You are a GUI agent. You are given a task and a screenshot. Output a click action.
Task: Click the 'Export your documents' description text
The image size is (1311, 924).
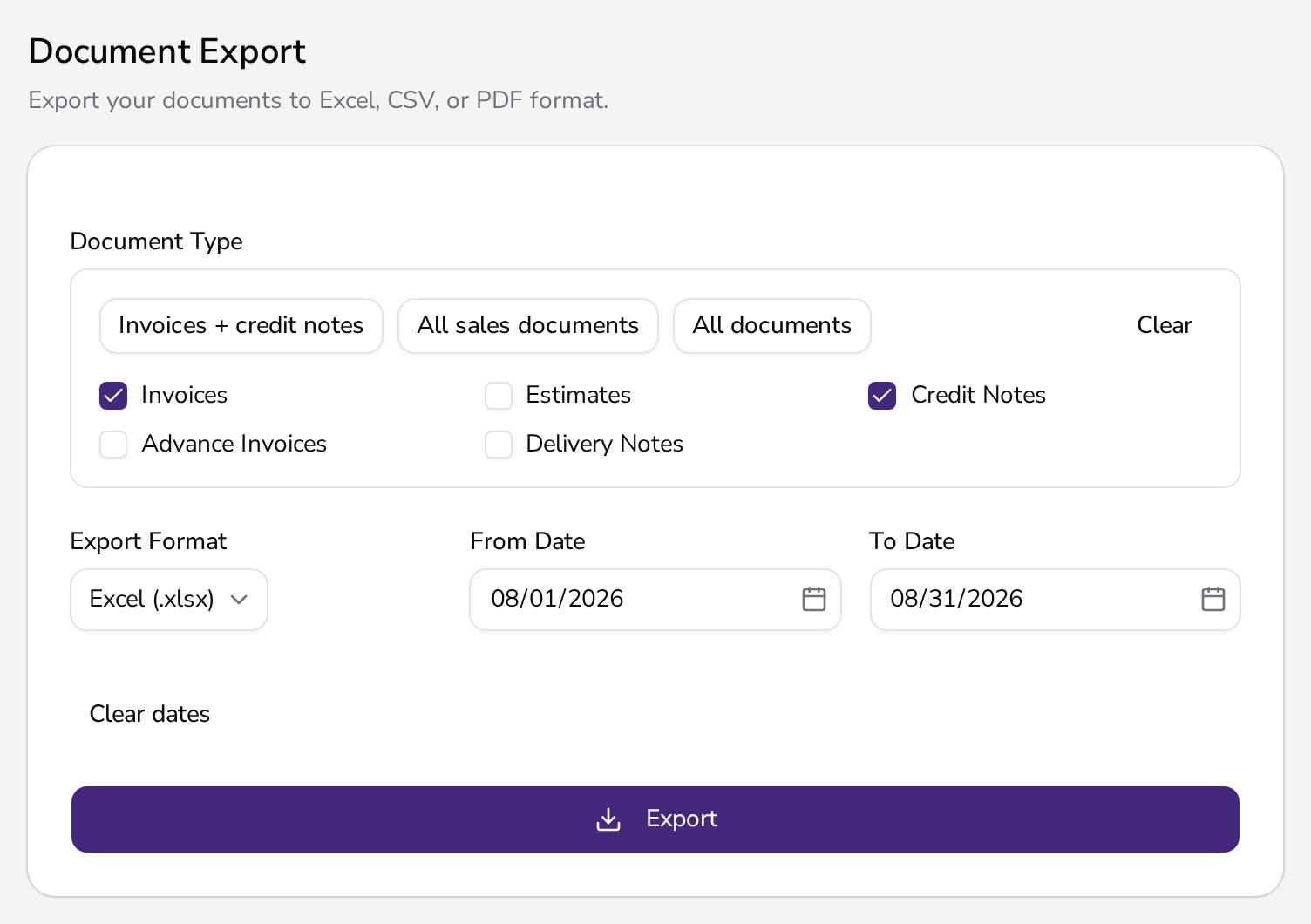coord(318,100)
